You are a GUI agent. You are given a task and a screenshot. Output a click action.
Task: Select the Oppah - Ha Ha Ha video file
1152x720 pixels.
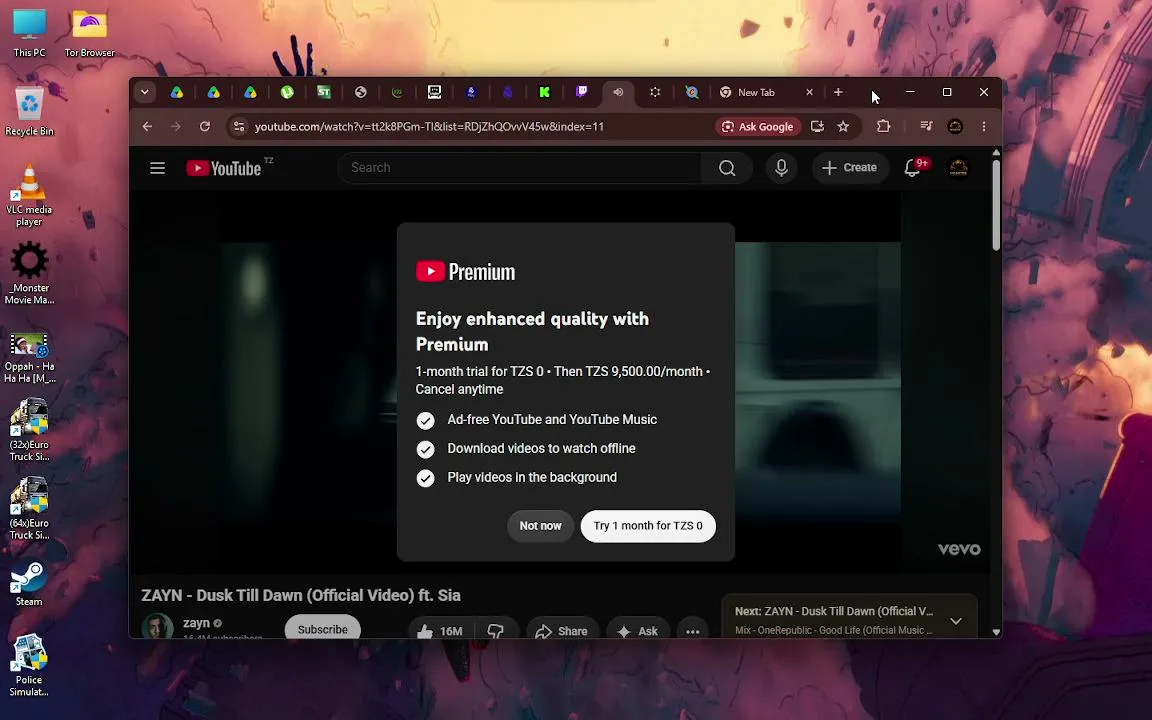(x=29, y=358)
